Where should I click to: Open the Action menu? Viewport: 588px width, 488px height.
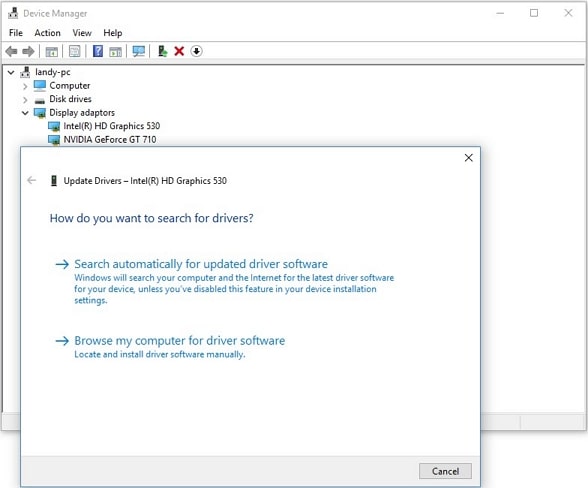pos(47,33)
